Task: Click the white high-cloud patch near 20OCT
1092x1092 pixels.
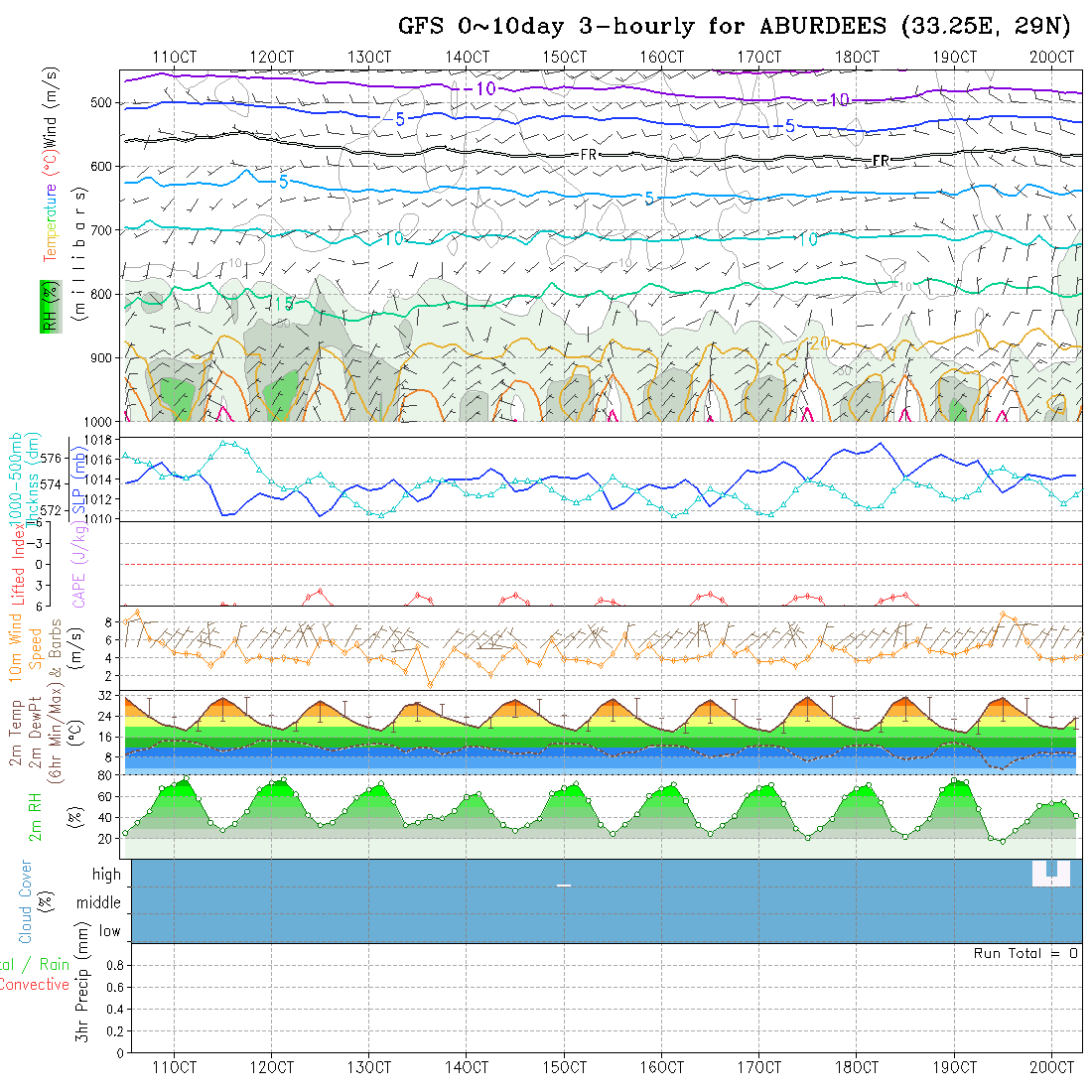Action: (1050, 874)
